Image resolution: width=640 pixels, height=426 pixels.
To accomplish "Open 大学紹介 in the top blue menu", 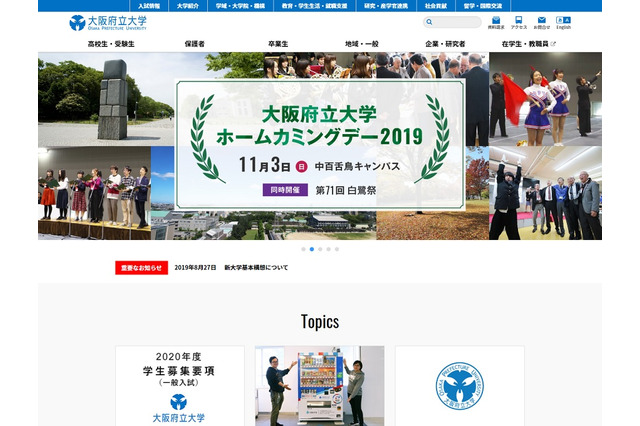I will pos(188,6).
